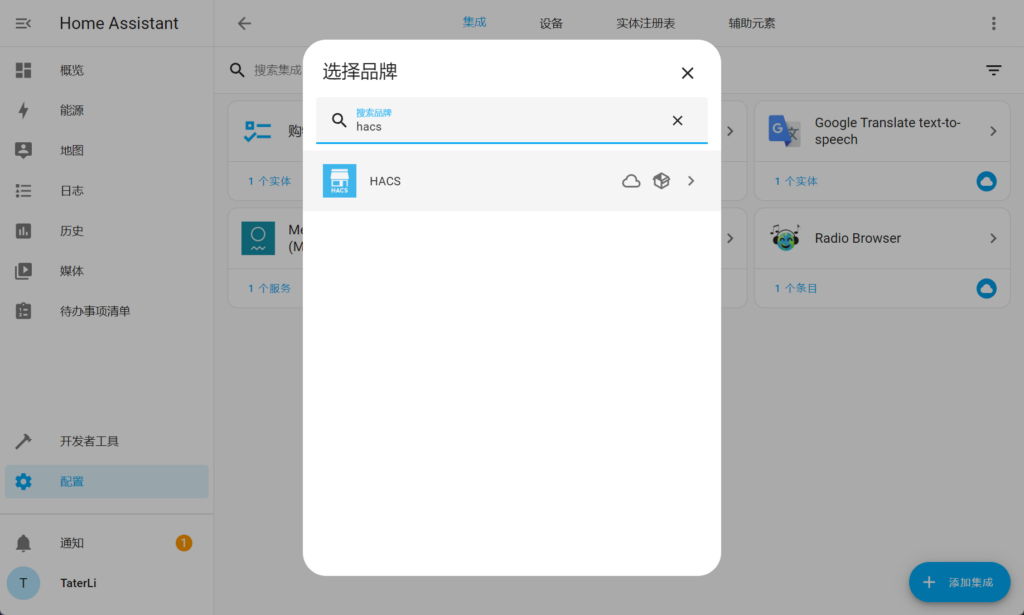
Task: Open the 能源 energy lightning icon
Action: click(x=24, y=110)
